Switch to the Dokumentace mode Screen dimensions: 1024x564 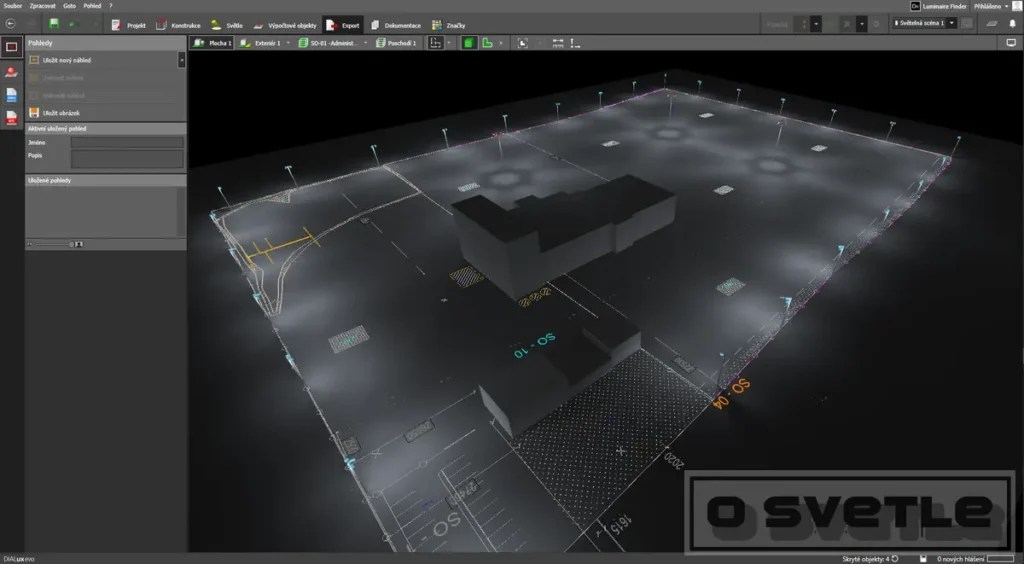(396, 25)
